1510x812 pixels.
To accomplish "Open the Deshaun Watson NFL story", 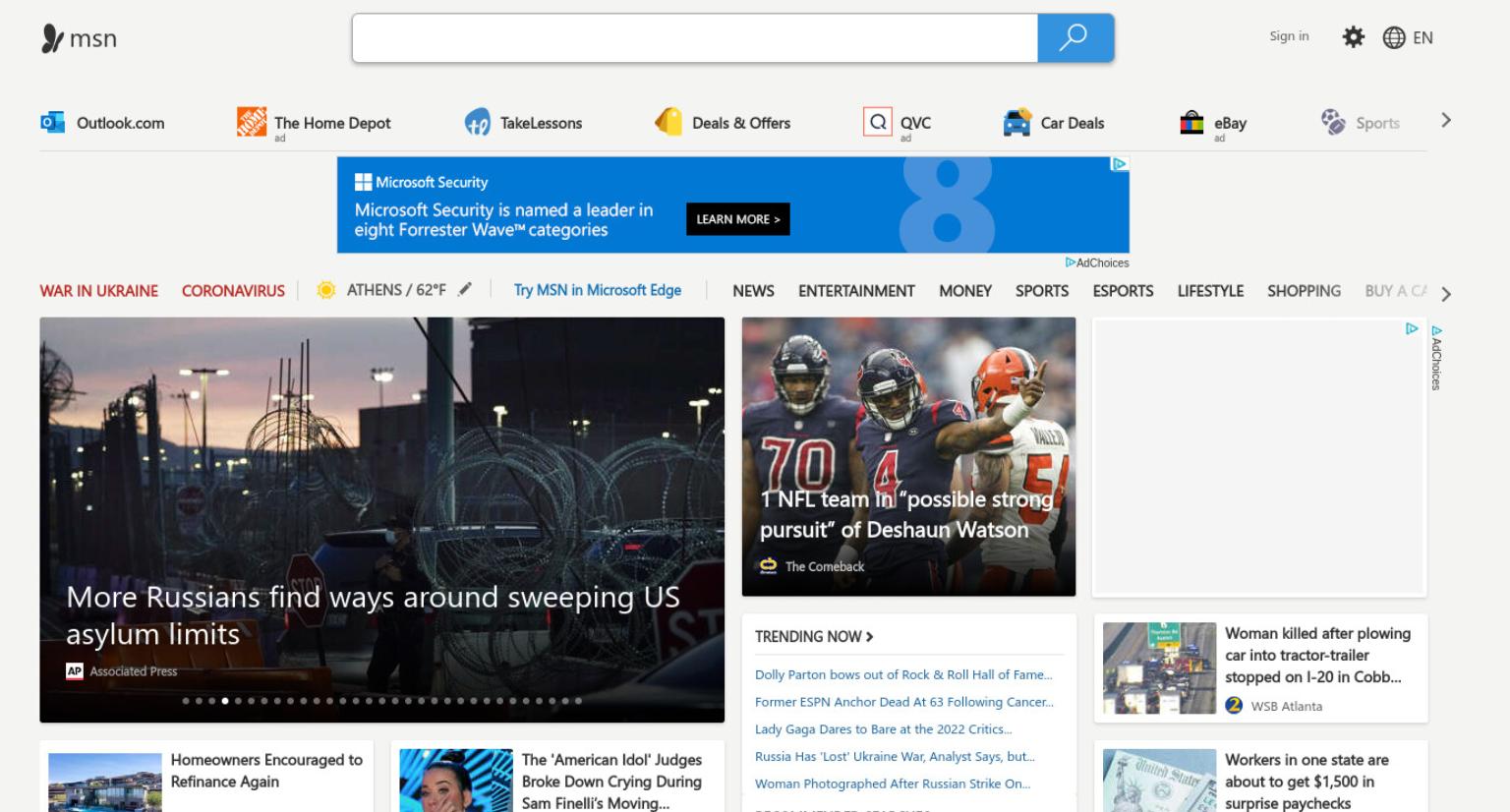I will [x=906, y=514].
